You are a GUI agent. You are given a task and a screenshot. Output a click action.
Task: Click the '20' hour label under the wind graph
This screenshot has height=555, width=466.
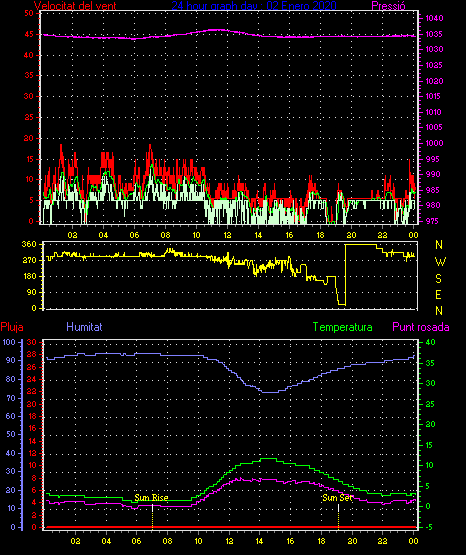tap(351, 235)
